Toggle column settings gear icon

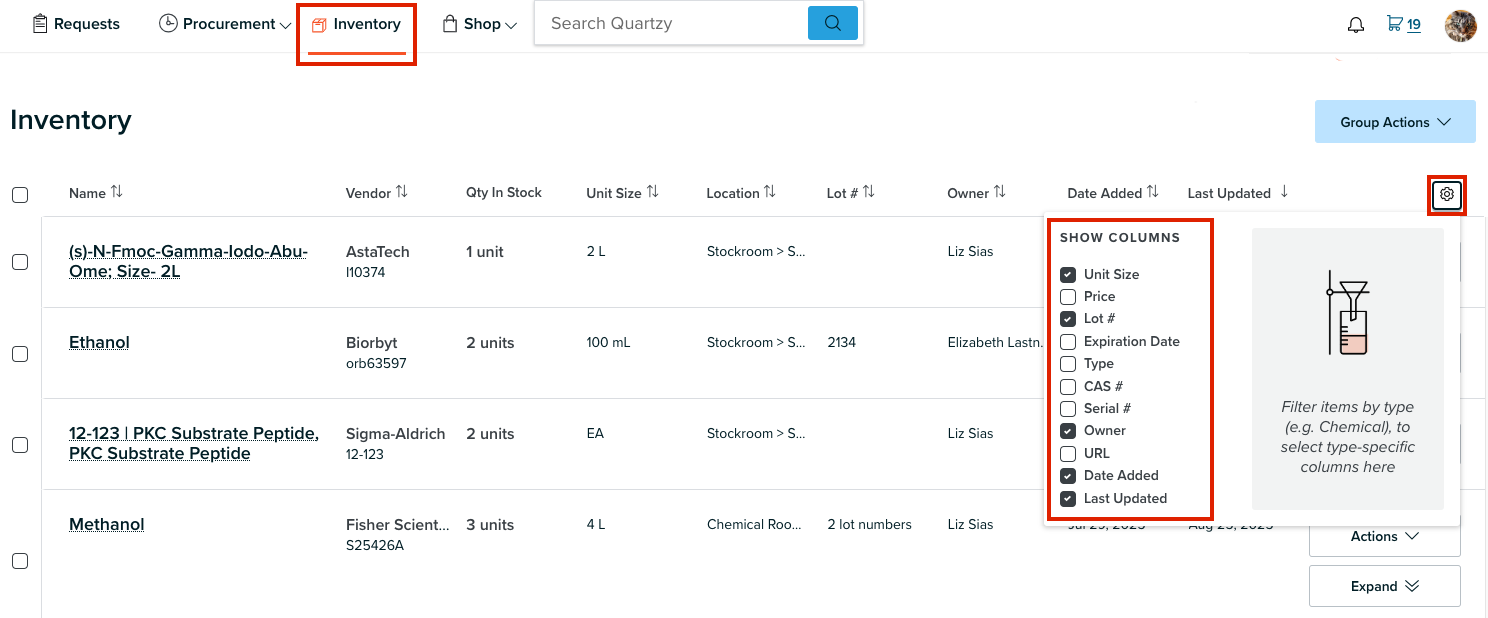coord(1447,194)
